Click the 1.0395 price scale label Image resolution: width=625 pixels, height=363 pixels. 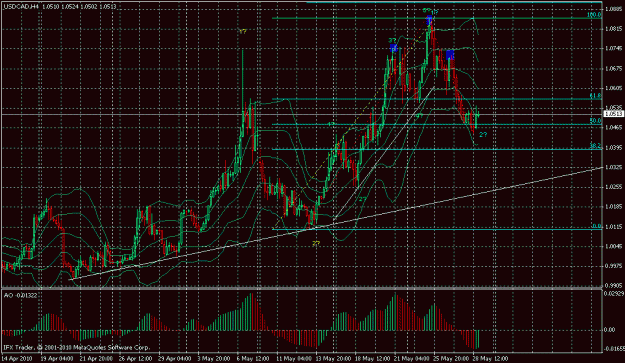(613, 147)
